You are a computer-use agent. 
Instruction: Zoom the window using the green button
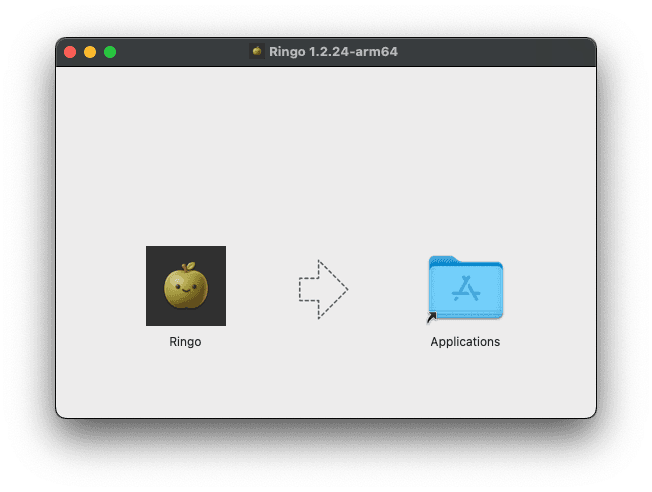[110, 52]
